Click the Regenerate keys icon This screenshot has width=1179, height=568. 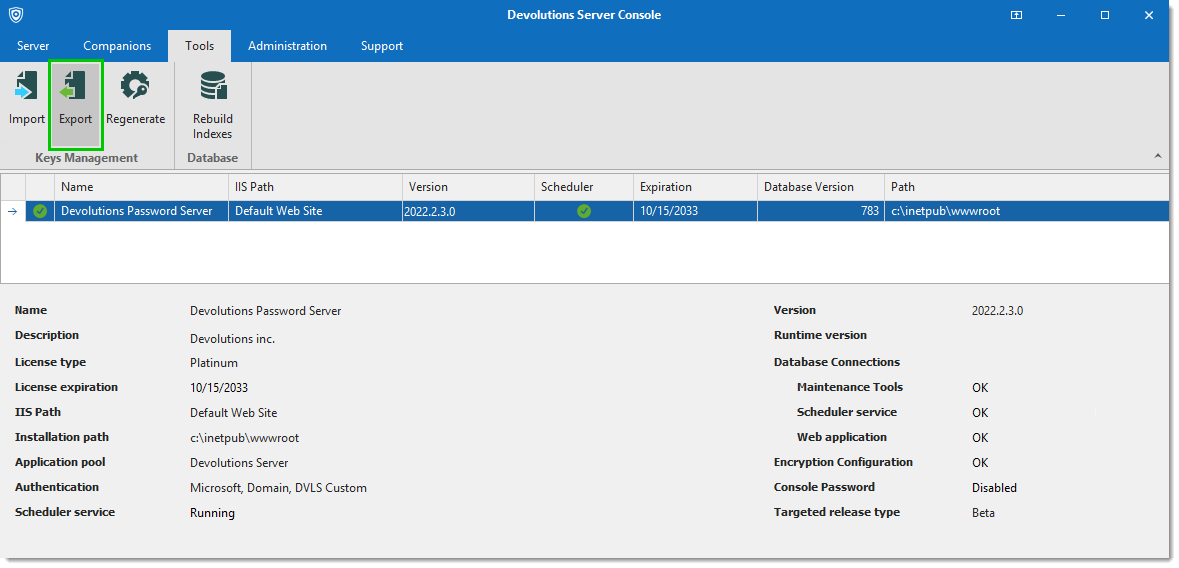(x=135, y=88)
